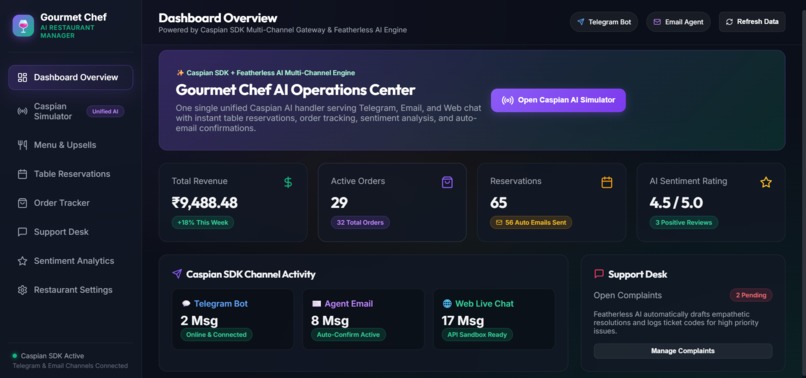The height and width of the screenshot is (378, 806).
Task: Click the 8 Msg Agent Email count
Action: point(330,321)
